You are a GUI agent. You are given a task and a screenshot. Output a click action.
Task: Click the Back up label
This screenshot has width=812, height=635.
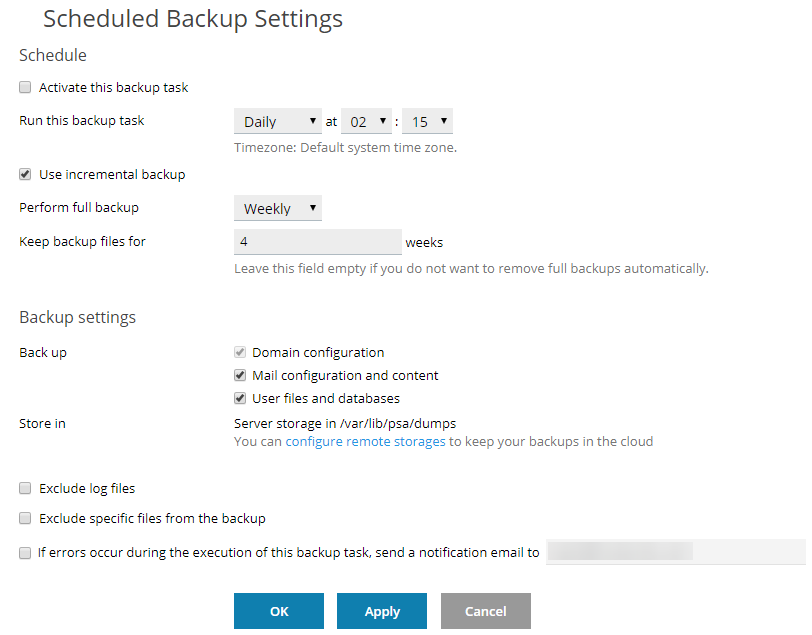coord(43,353)
